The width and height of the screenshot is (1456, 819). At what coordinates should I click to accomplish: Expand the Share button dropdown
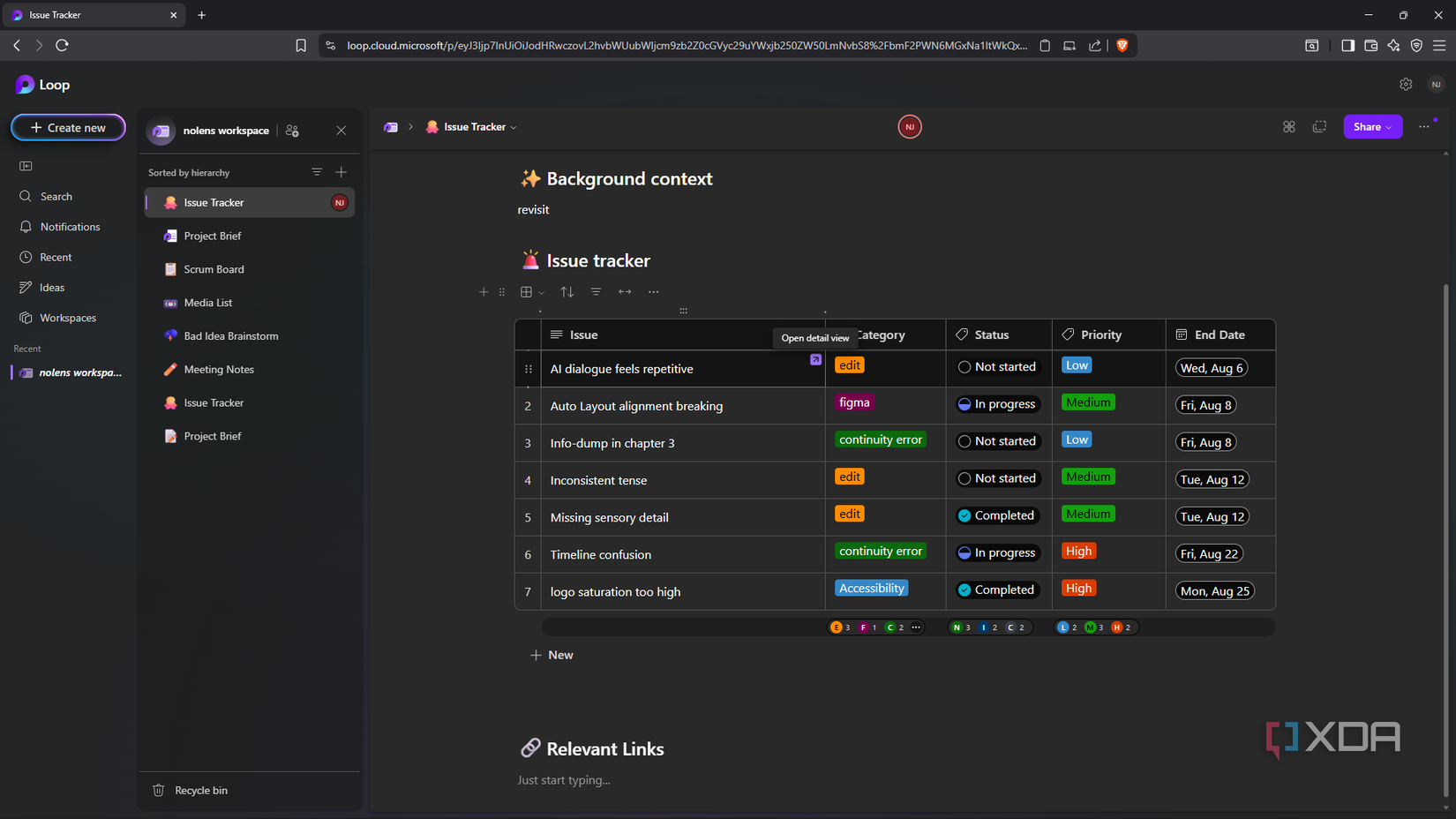[x=1389, y=127]
